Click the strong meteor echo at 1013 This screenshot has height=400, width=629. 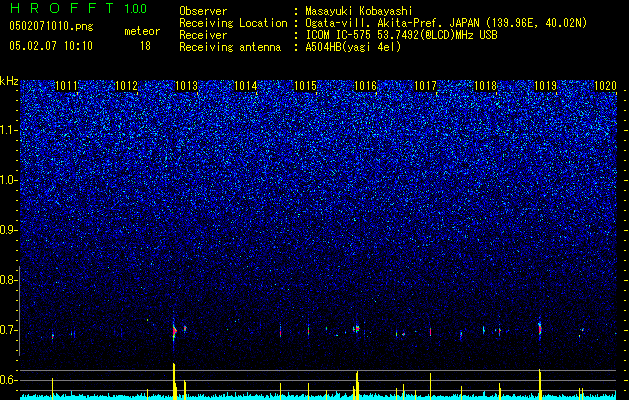click(174, 331)
